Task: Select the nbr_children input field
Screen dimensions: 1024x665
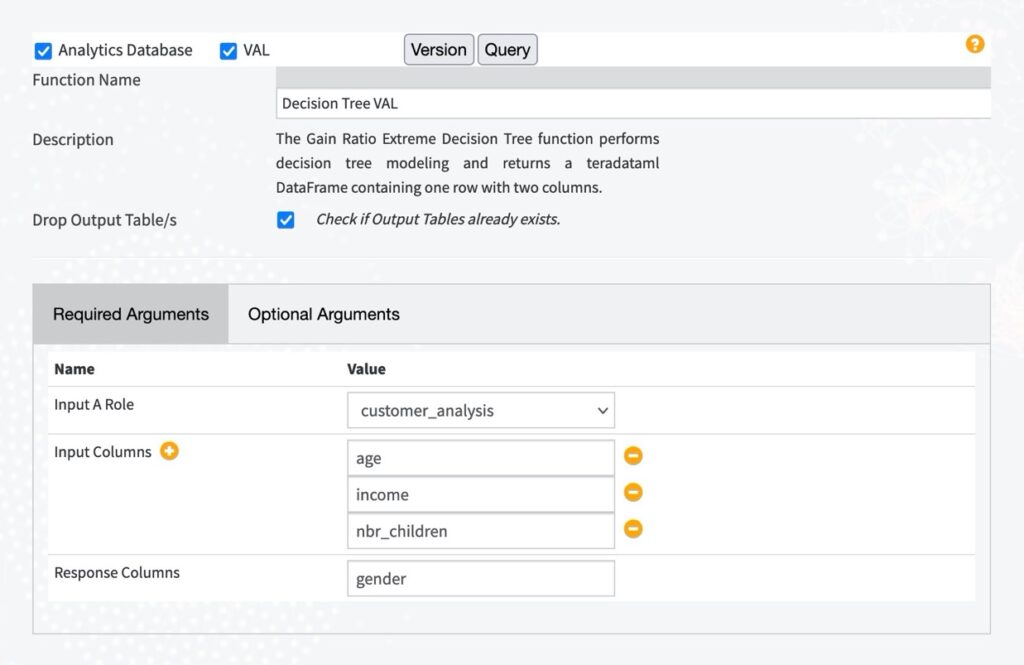Action: point(480,530)
